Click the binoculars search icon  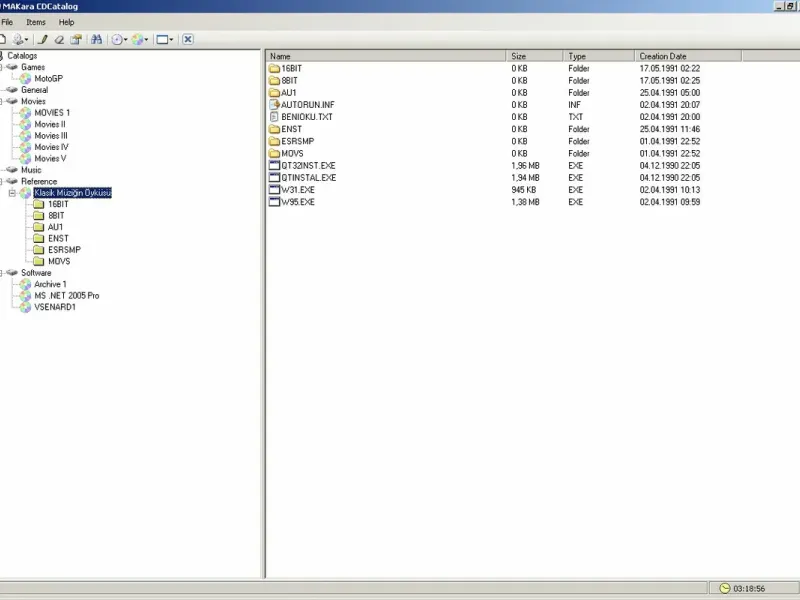(x=96, y=39)
